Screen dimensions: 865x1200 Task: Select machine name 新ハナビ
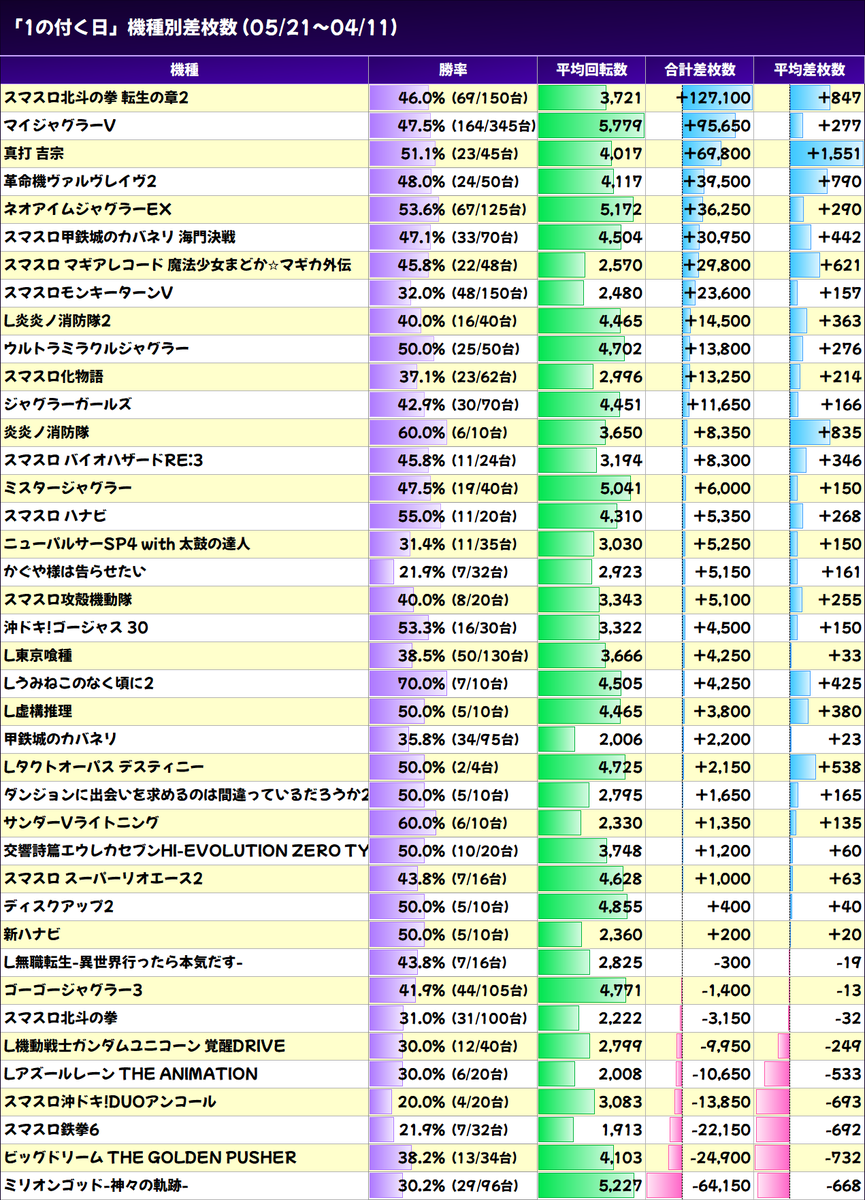(x=32, y=935)
